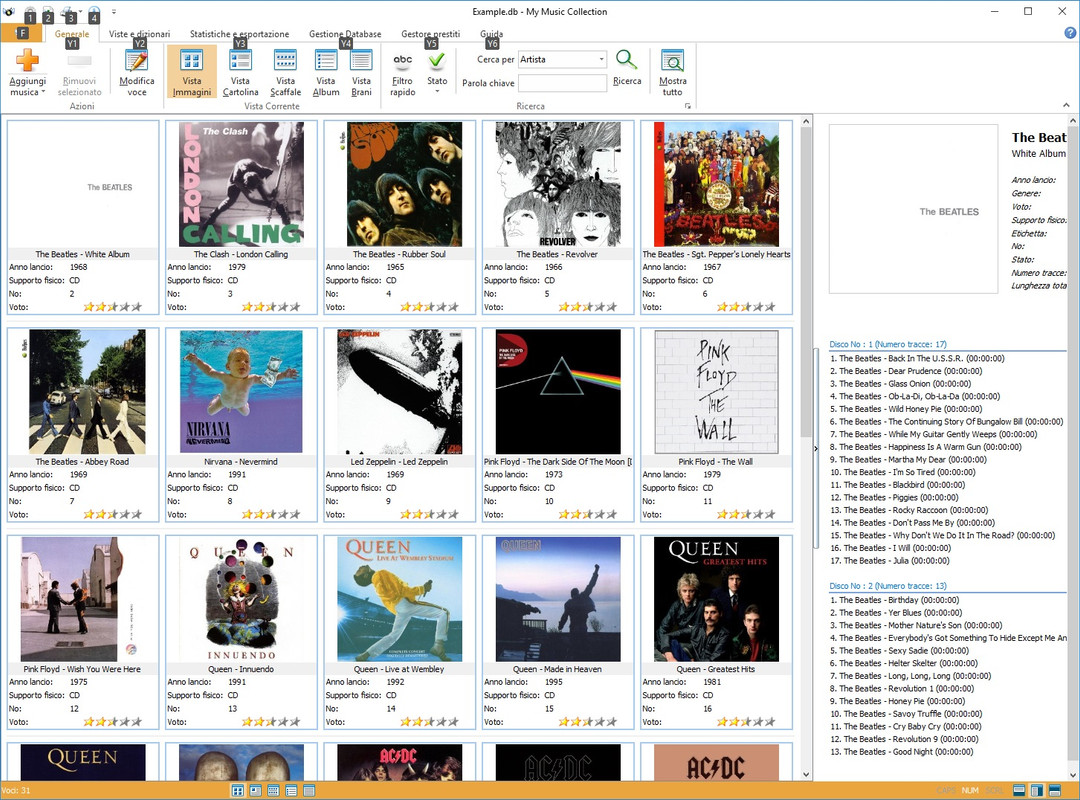Click the help question mark icon
Screen dimensions: 1080x800
(1070, 32)
